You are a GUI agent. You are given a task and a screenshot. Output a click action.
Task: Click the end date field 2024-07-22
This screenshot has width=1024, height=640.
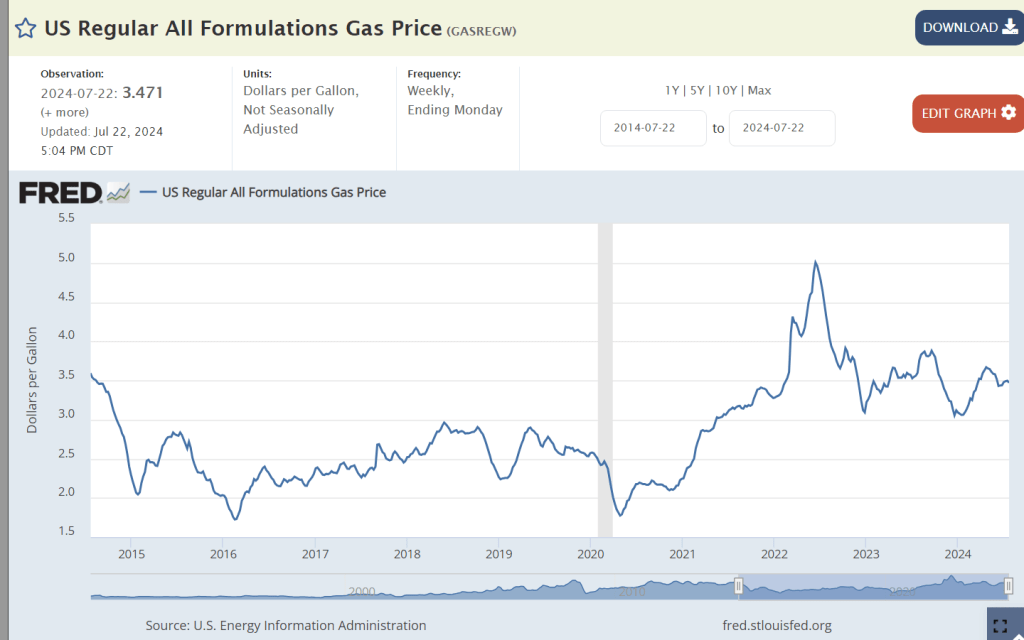(782, 128)
